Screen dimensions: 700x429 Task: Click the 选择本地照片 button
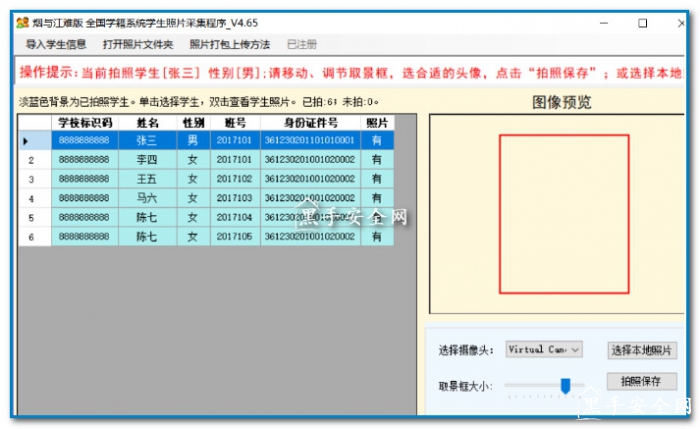pyautogui.click(x=641, y=351)
